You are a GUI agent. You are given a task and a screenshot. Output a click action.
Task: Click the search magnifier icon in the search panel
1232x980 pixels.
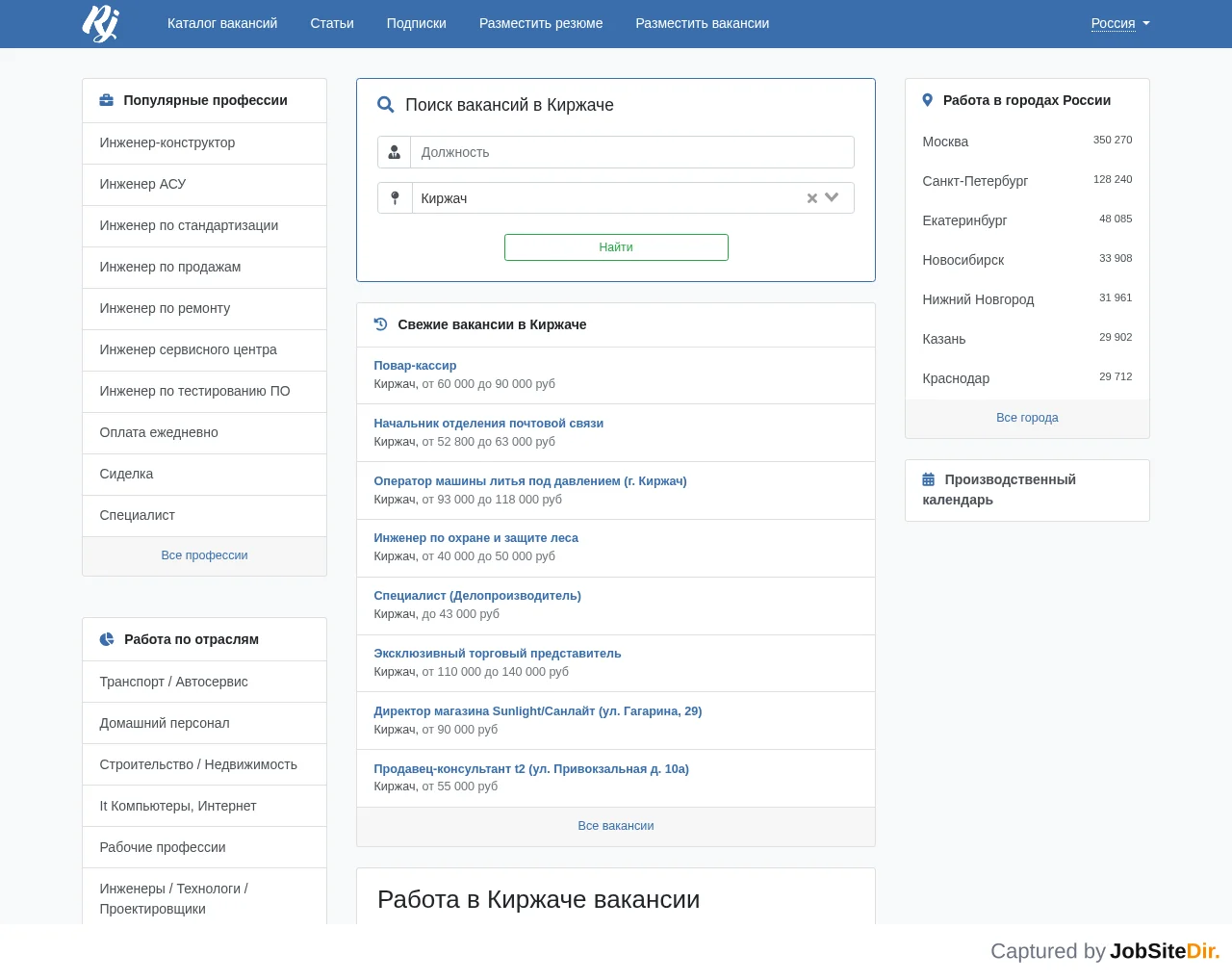tap(386, 105)
